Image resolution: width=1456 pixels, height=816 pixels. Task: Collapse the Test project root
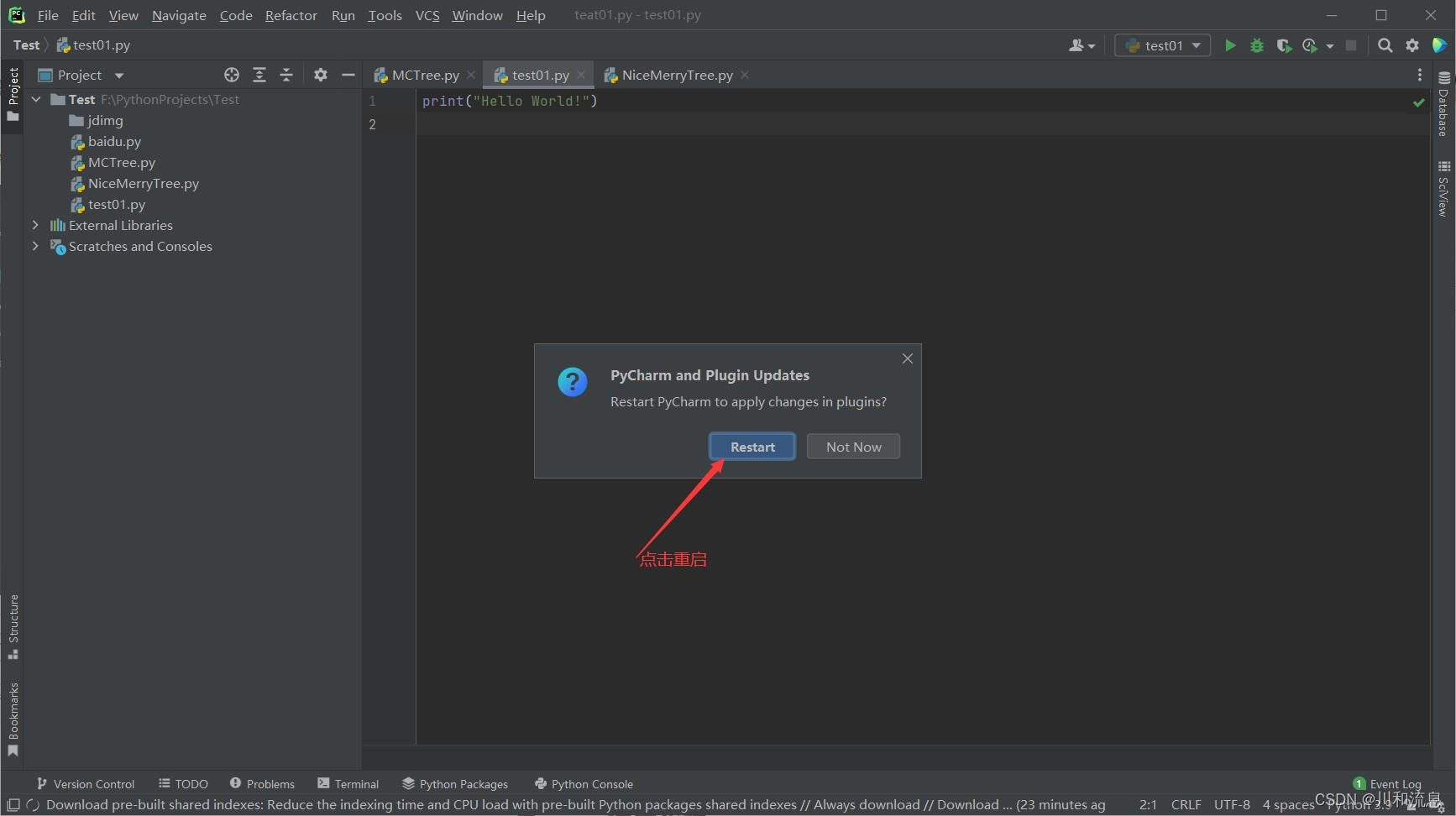[36, 99]
